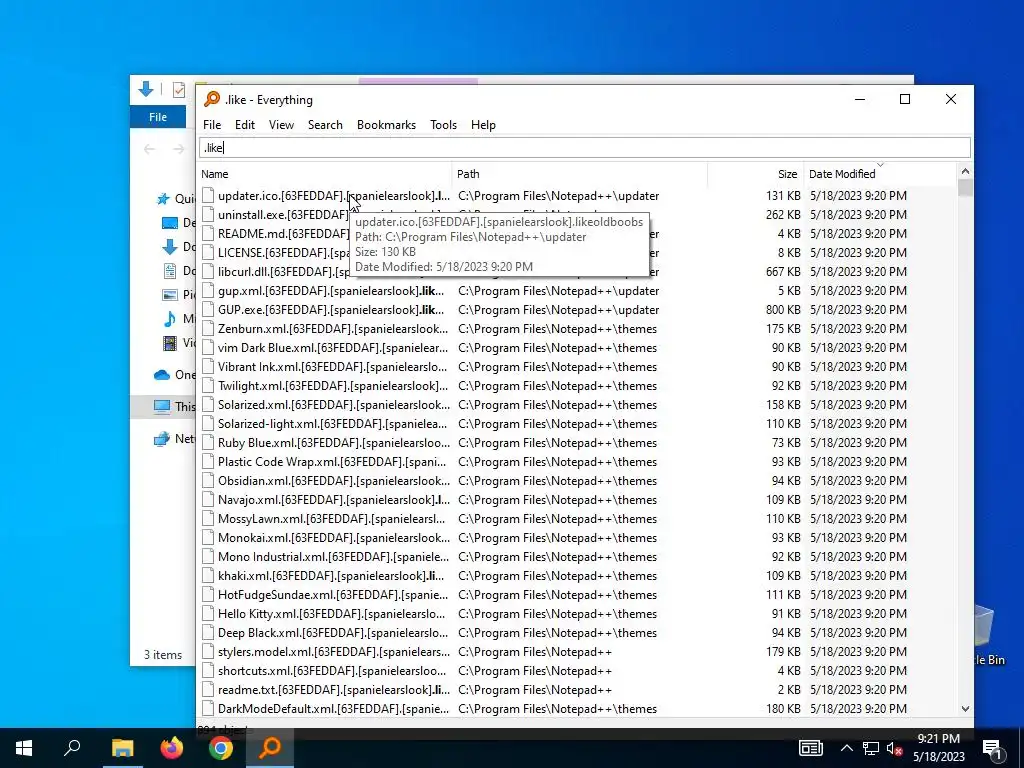Click file icon beside khaki.xml entry
Screen dimensions: 1024x768
(x=208, y=575)
